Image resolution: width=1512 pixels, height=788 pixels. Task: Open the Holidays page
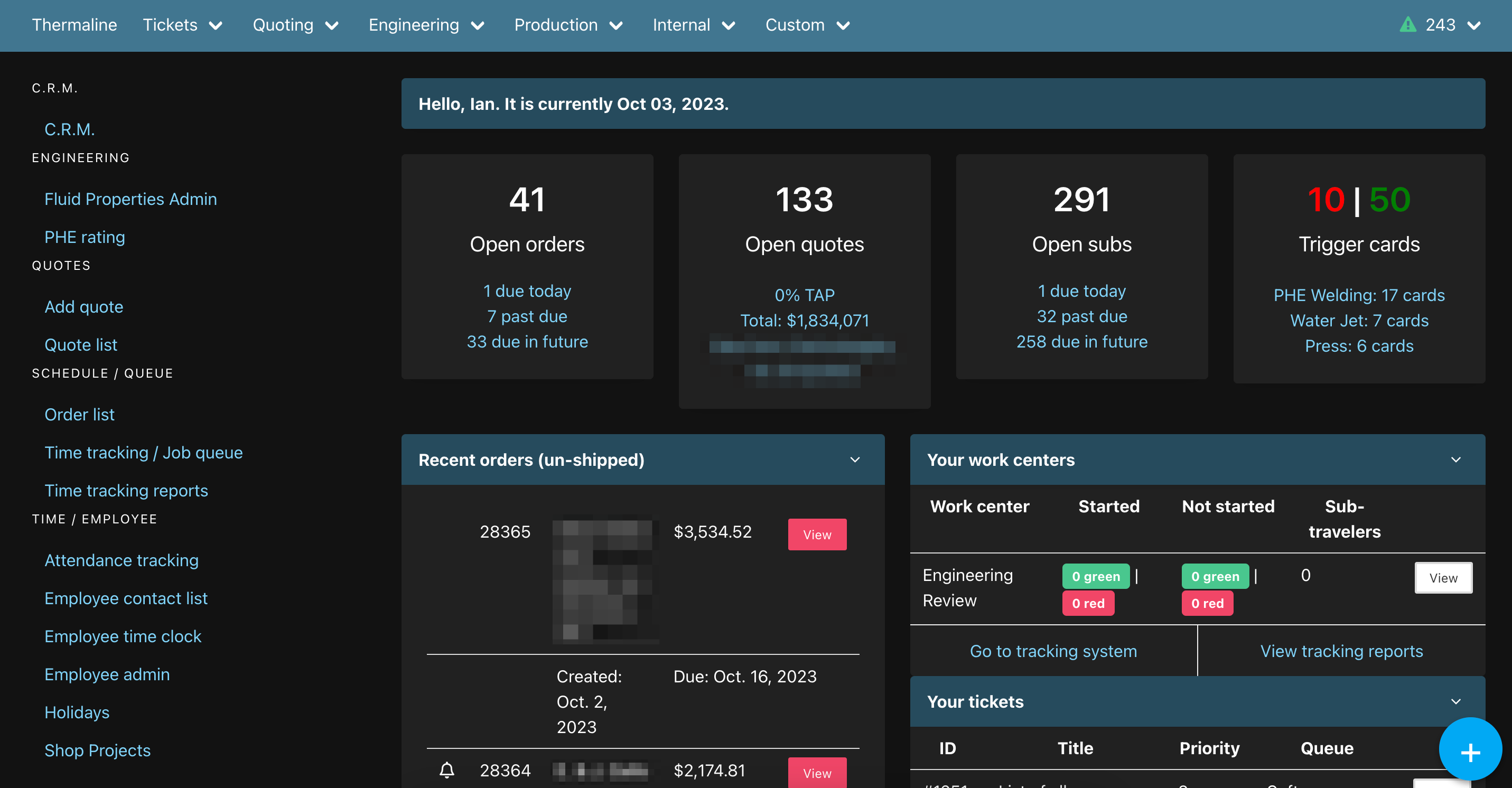coord(77,713)
